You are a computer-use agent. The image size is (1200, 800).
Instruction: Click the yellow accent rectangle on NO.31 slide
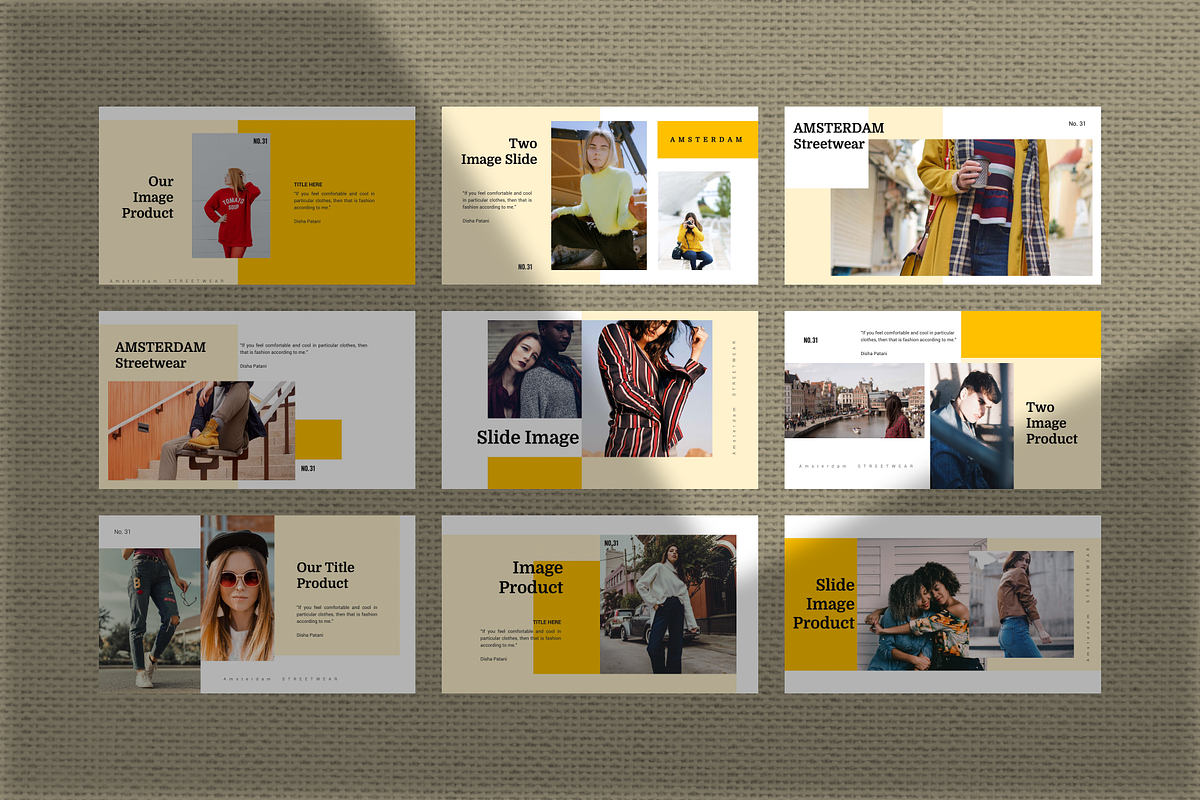(x=1031, y=334)
